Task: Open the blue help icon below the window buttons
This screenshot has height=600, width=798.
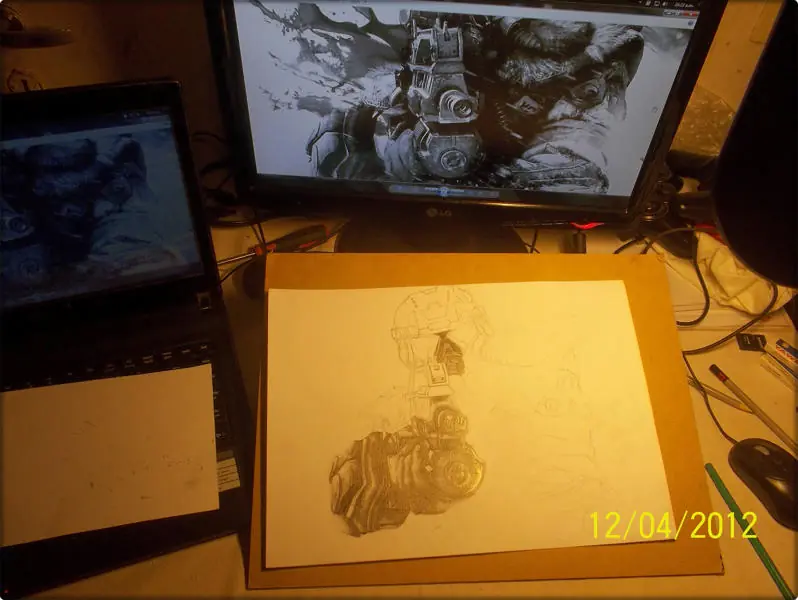Action: tap(690, 23)
